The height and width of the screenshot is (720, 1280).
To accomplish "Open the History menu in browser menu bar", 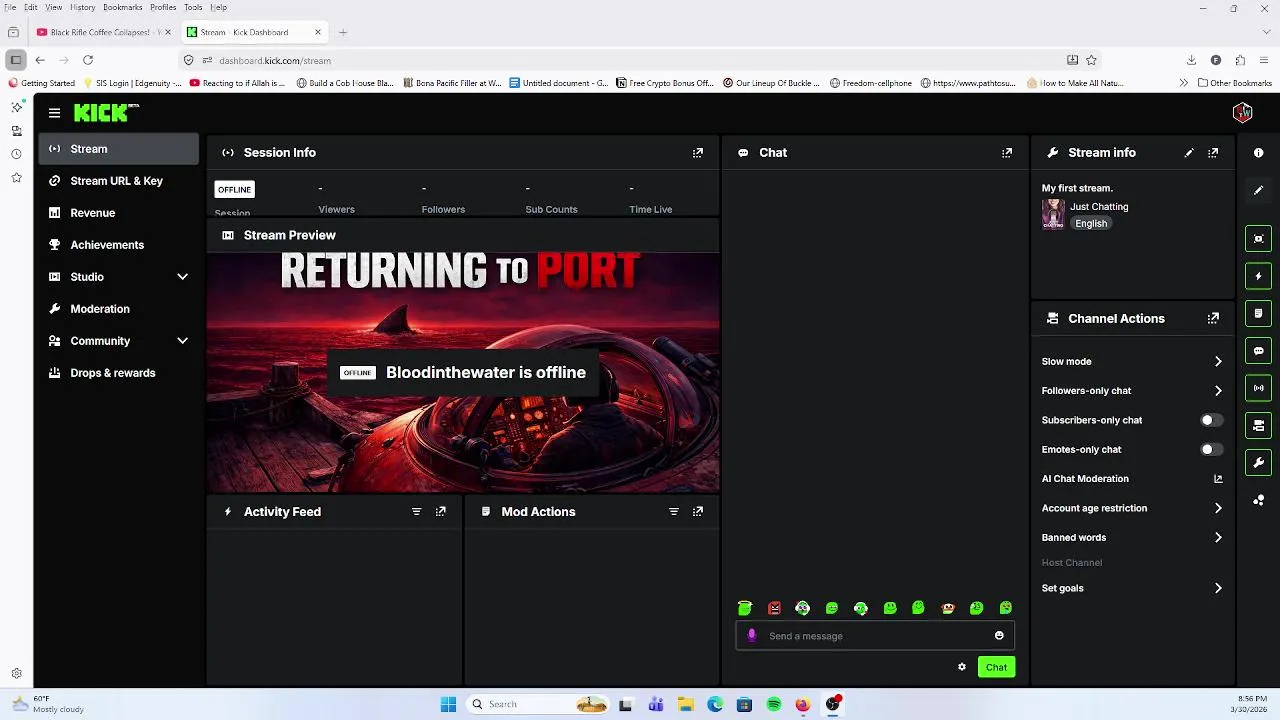I will 83,7.
